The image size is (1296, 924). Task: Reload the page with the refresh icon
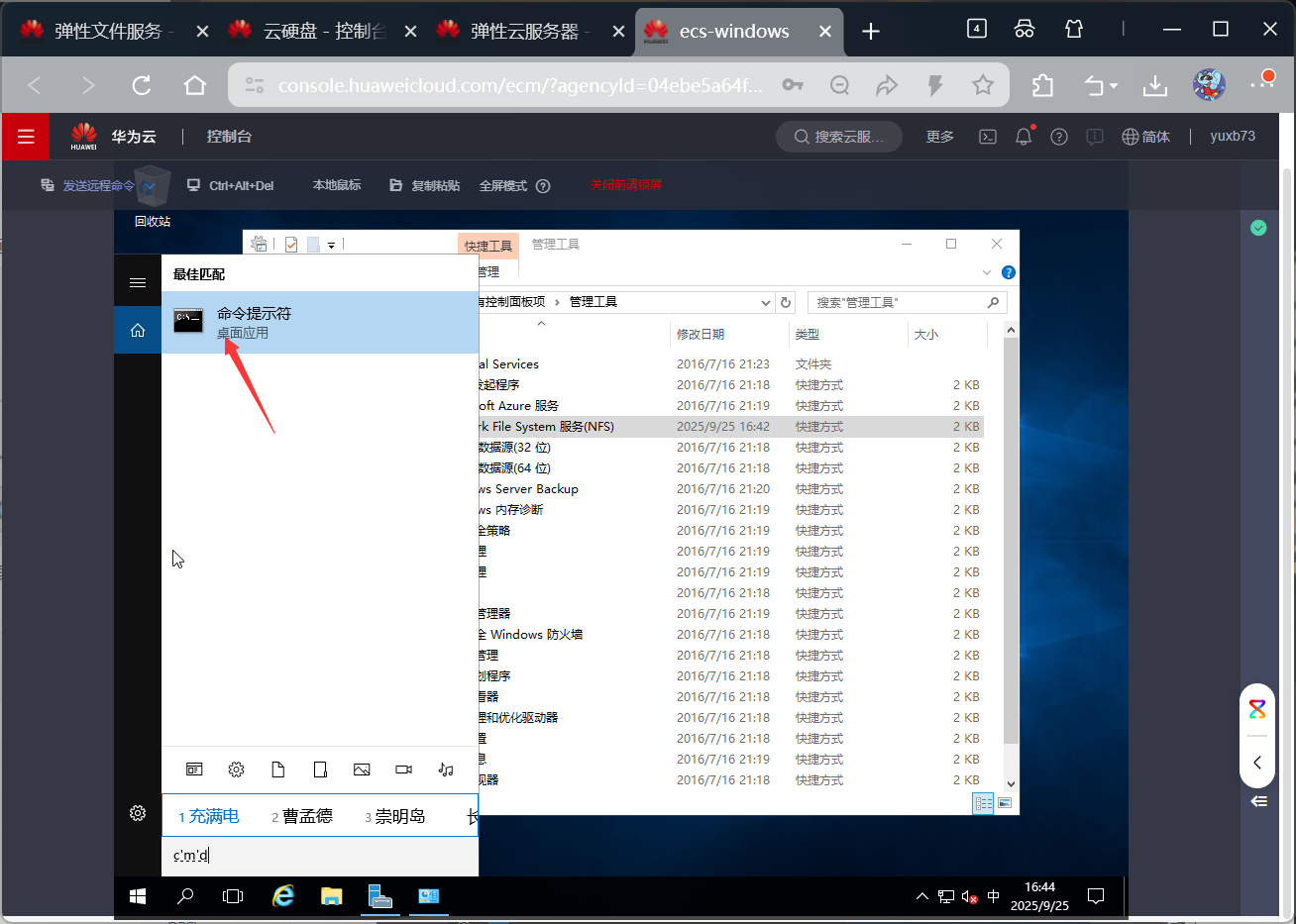coord(142,85)
